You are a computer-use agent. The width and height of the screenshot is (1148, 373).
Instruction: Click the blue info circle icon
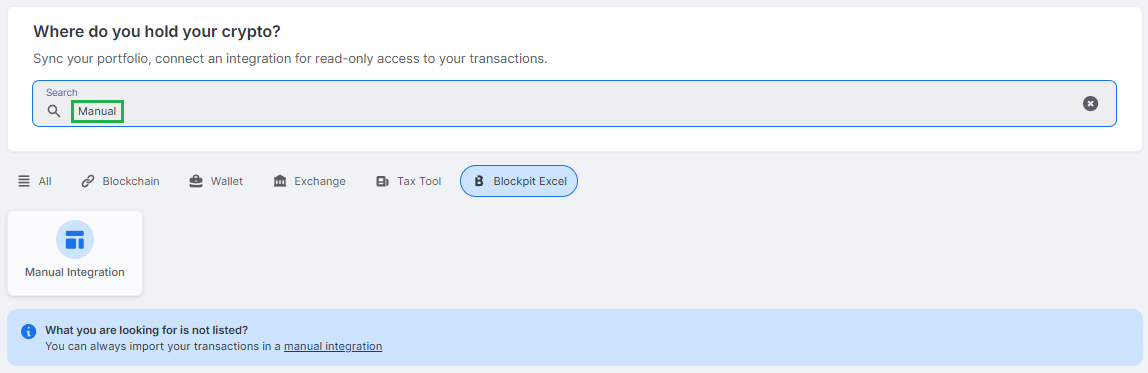29,331
